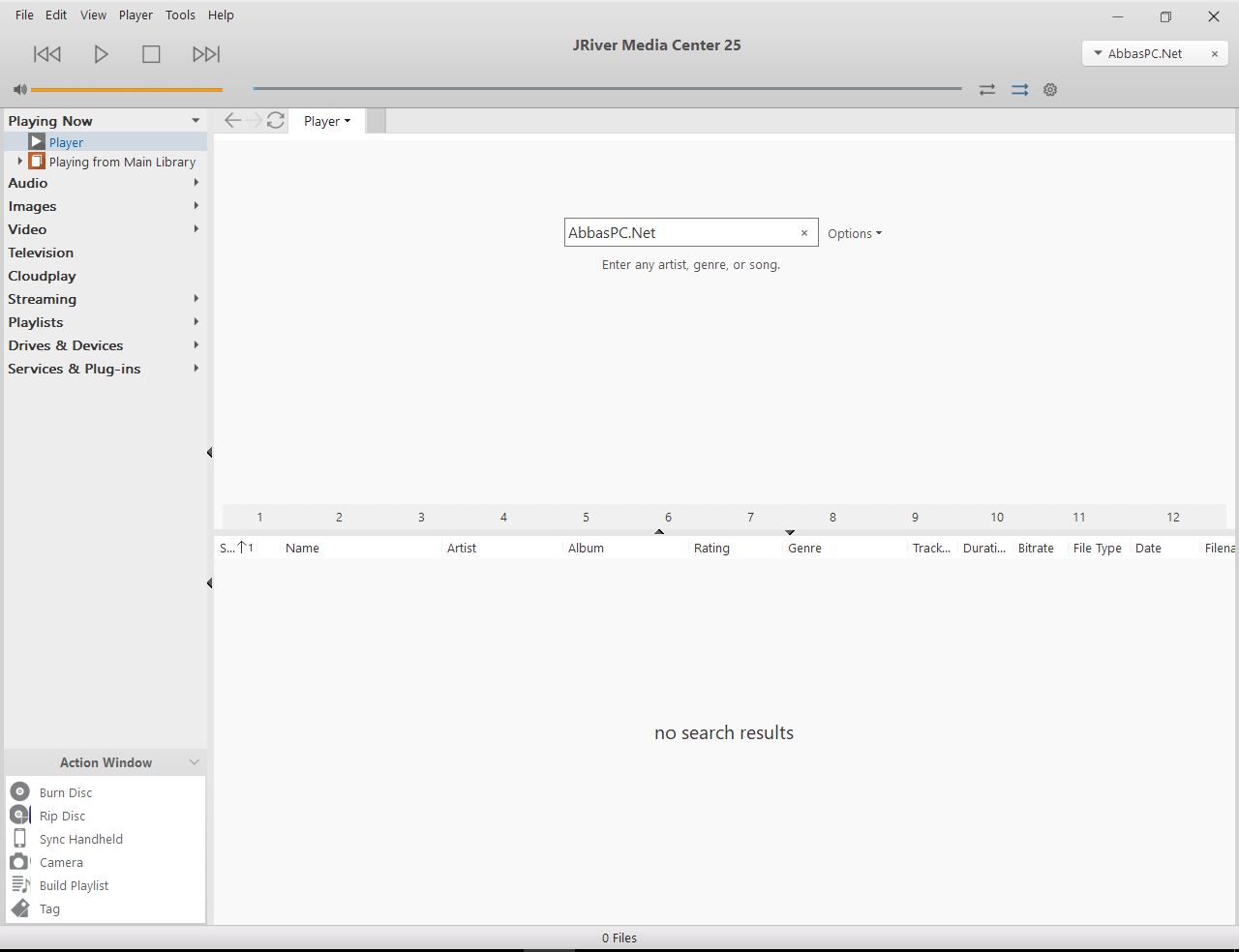The width and height of the screenshot is (1239, 952).
Task: Expand Playing from Main Library node
Action: [x=19, y=162]
